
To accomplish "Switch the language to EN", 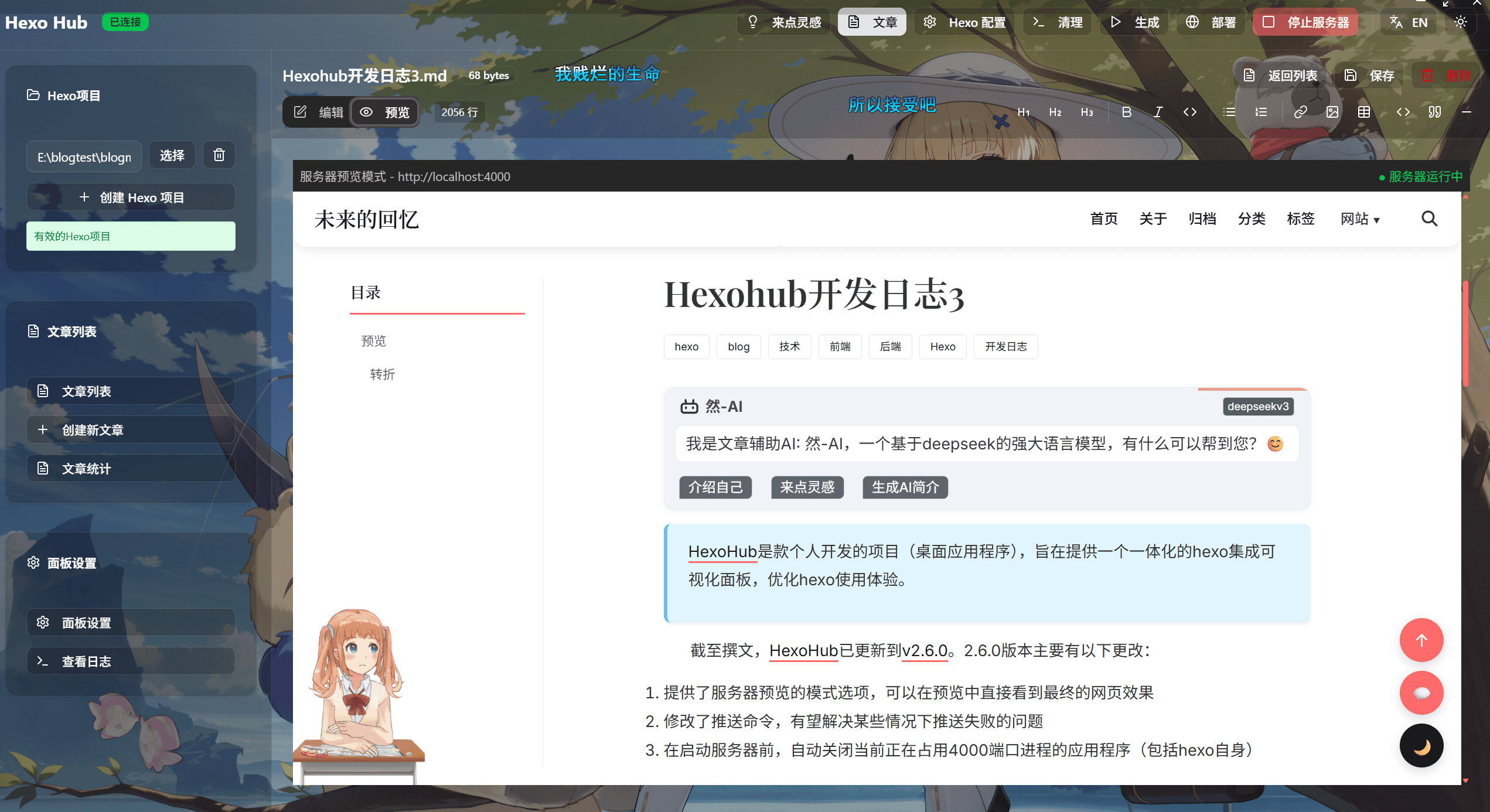I will pyautogui.click(x=1409, y=22).
